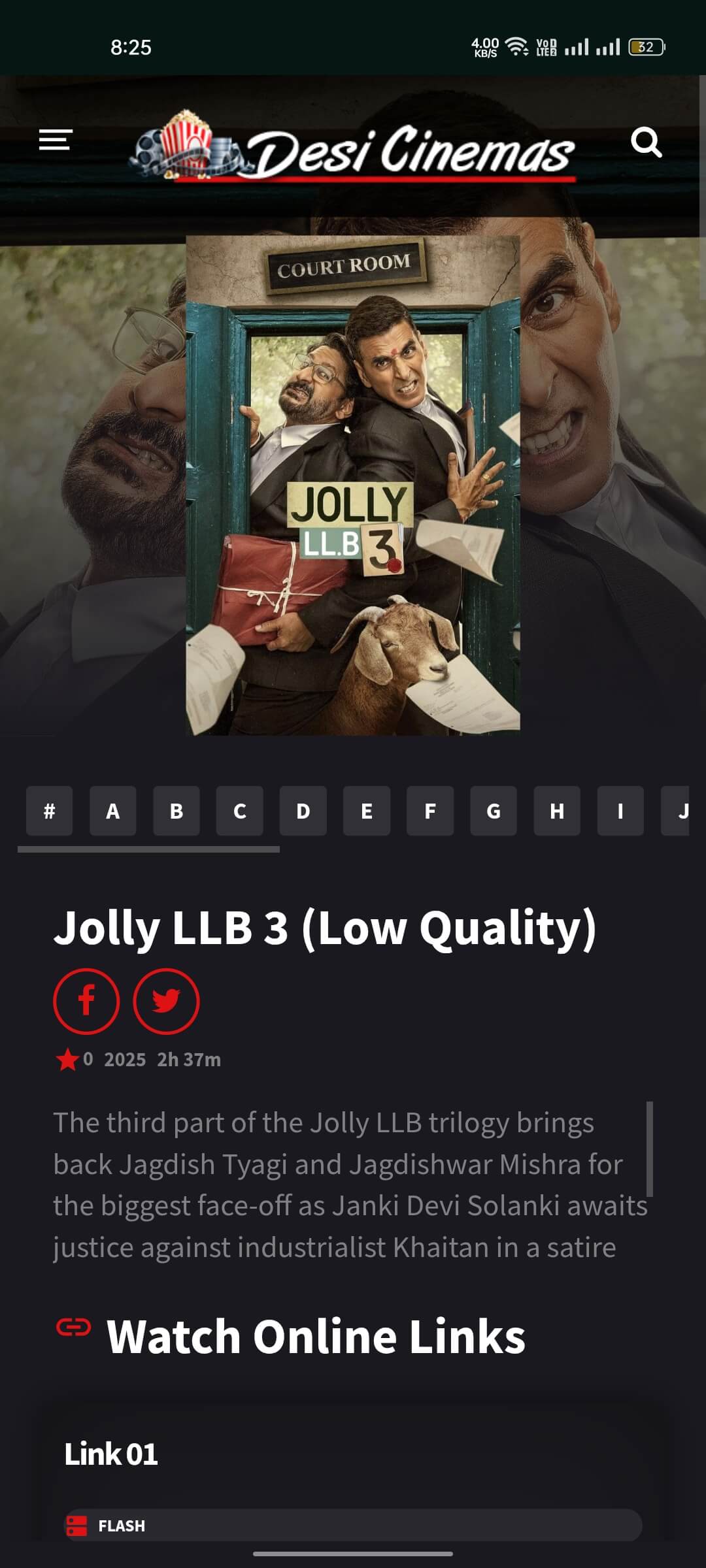Click the chain link icon beside Watch Online Links
Image resolution: width=706 pixels, height=1568 pixels.
pyautogui.click(x=73, y=1327)
